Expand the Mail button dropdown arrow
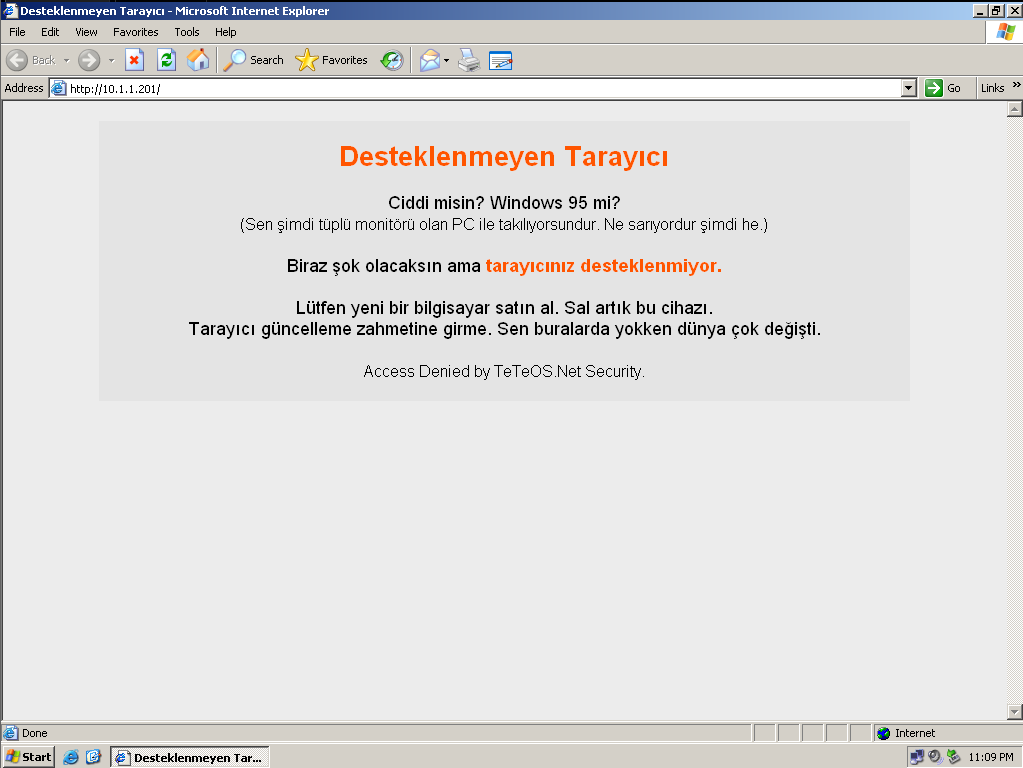1023x768 pixels. (x=446, y=61)
